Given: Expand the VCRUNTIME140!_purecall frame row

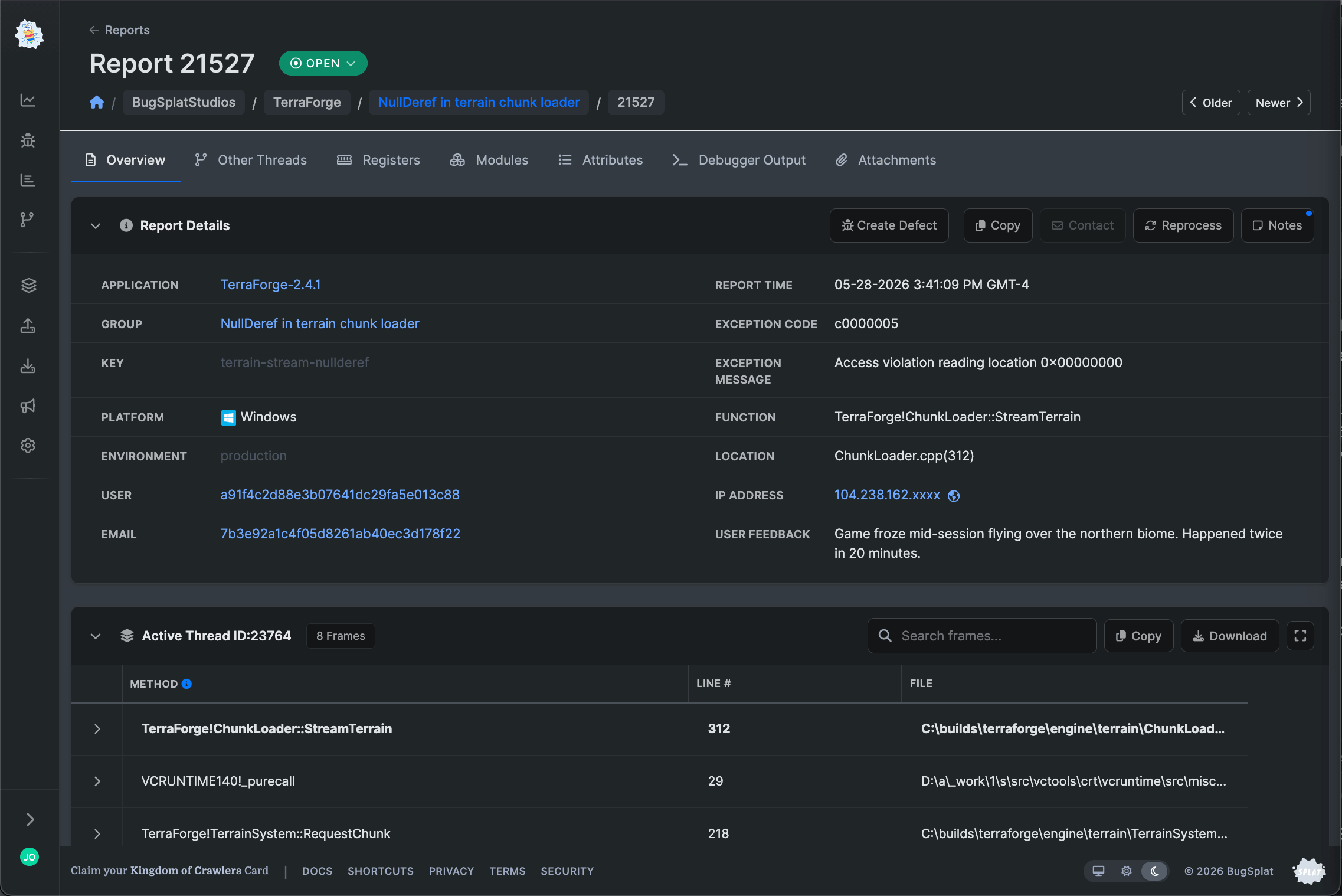Looking at the screenshot, I should point(97,781).
